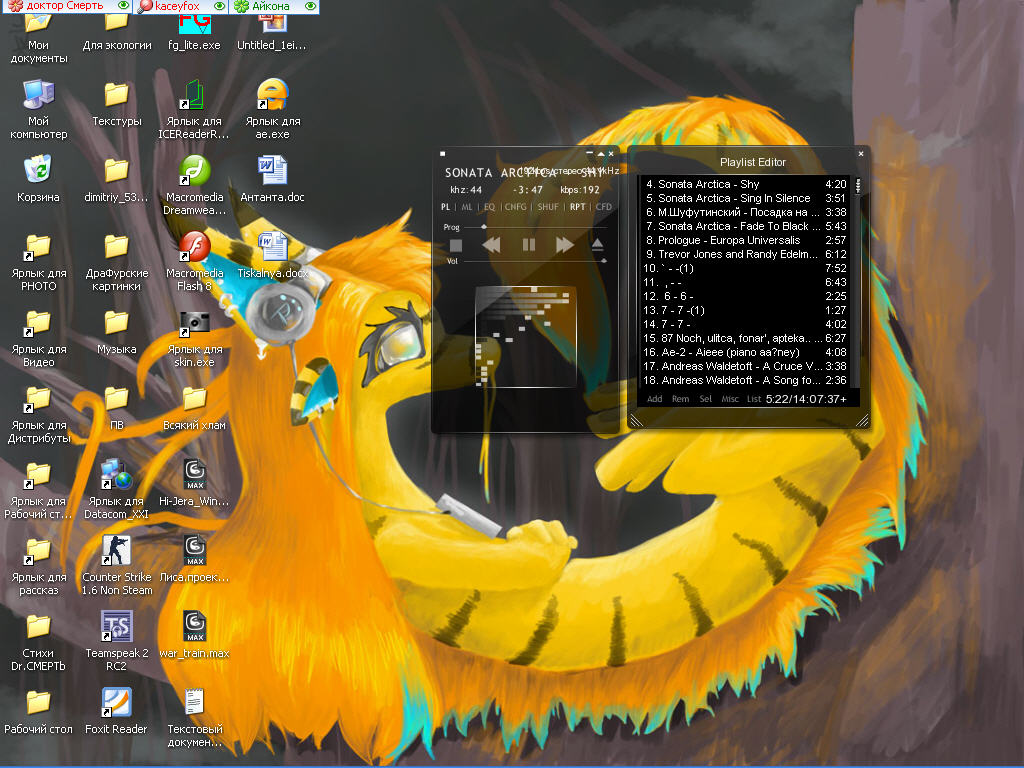Screen dimensions: 1024x768
Task: Select the skin.exe shortcut icon
Action: point(195,324)
